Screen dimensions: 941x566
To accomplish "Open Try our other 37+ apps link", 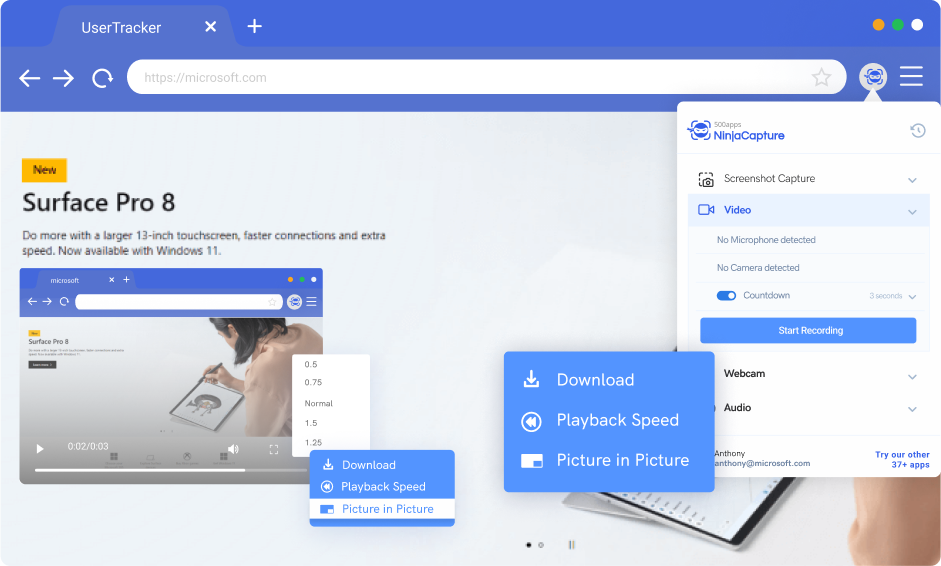I will click(901, 460).
